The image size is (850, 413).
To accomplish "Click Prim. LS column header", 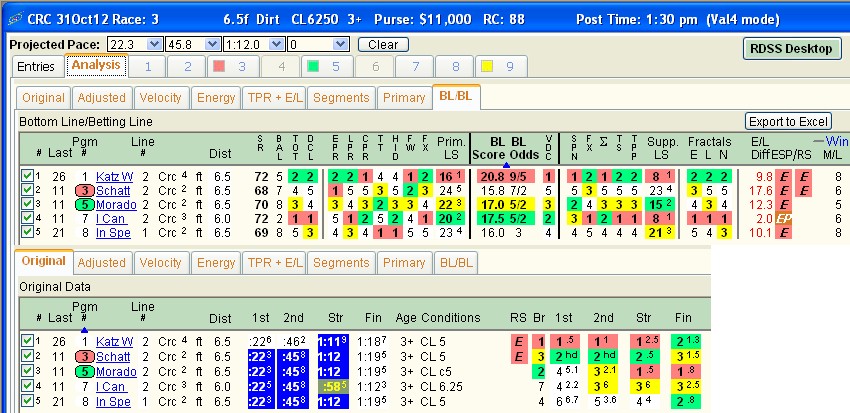I will coord(451,148).
